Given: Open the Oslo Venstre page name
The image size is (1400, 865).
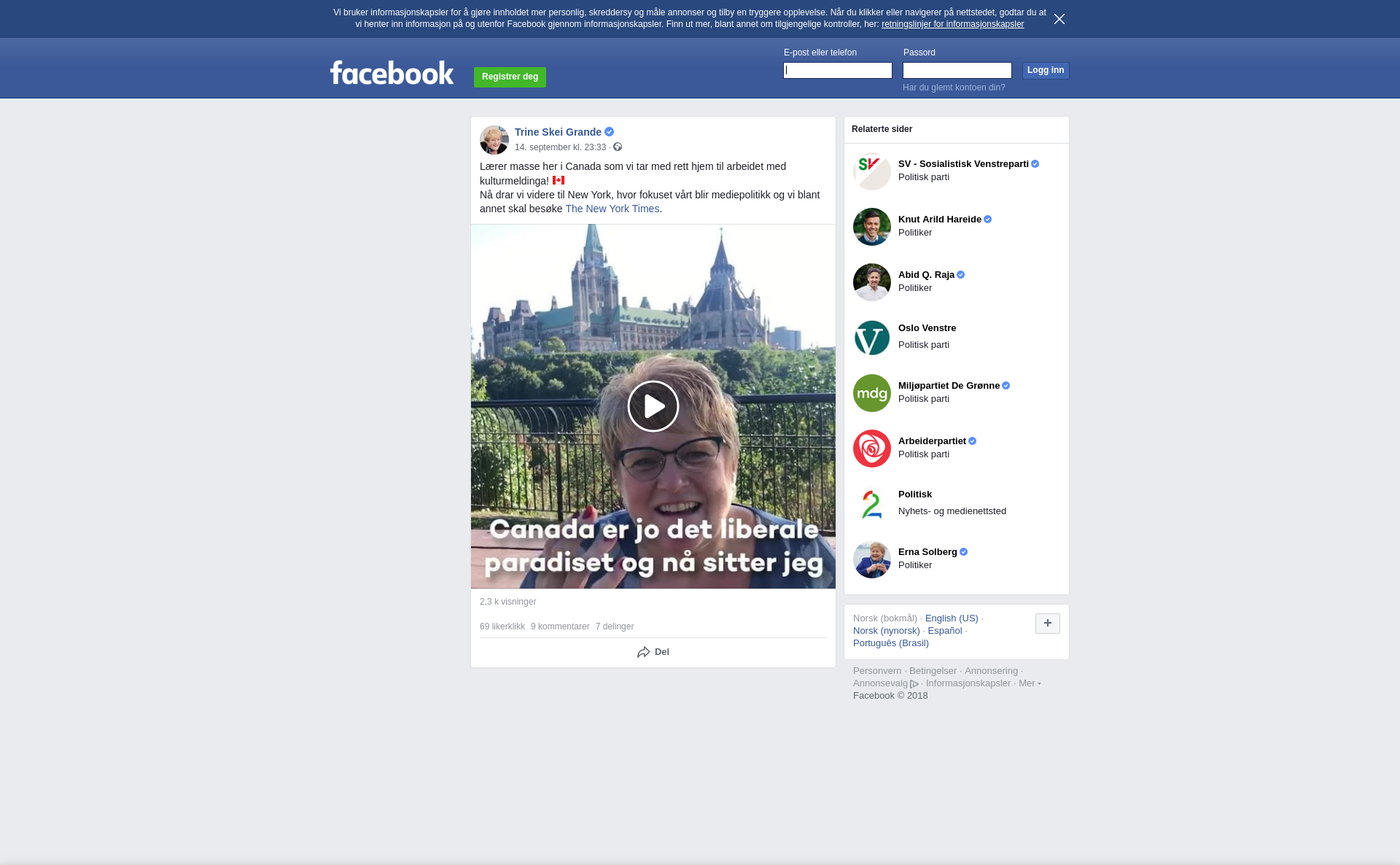Looking at the screenshot, I should [927, 328].
